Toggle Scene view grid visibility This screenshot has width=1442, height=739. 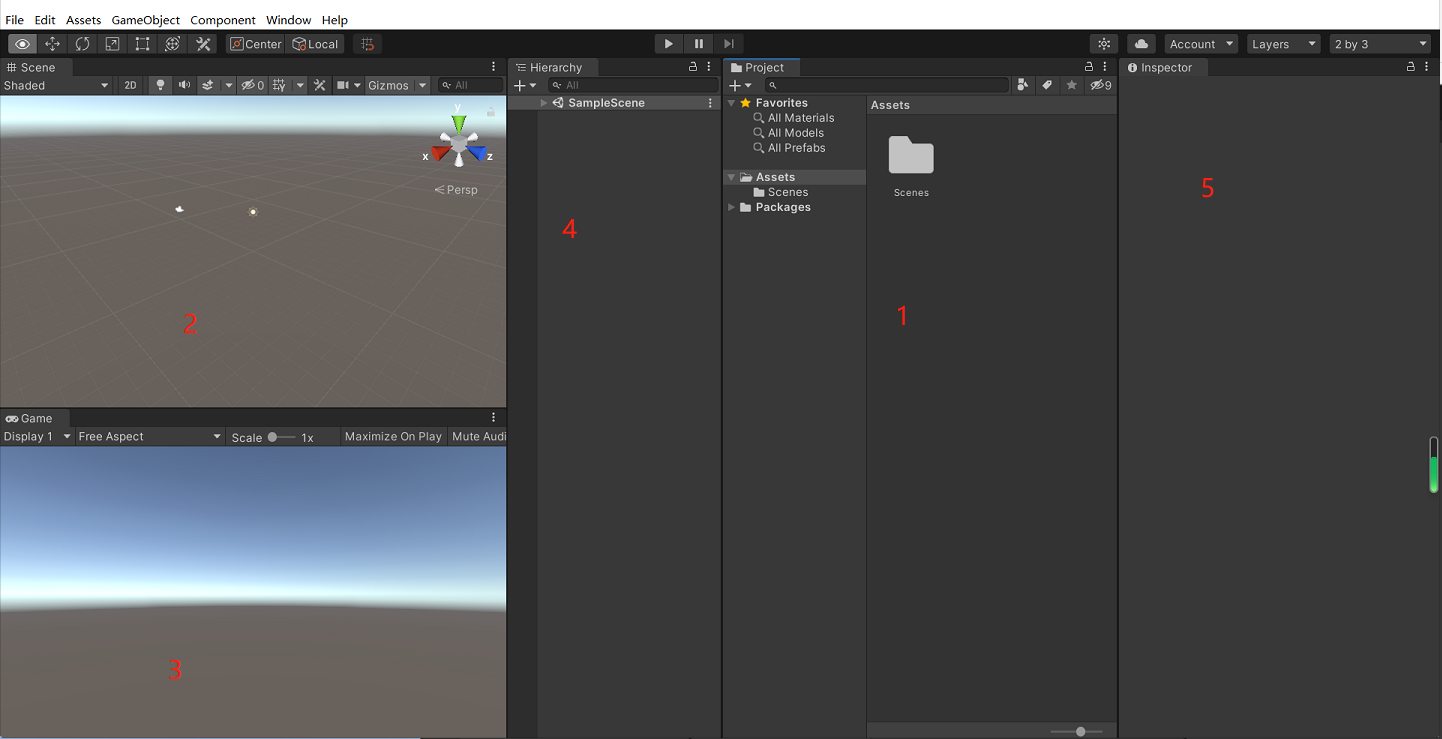coord(279,85)
